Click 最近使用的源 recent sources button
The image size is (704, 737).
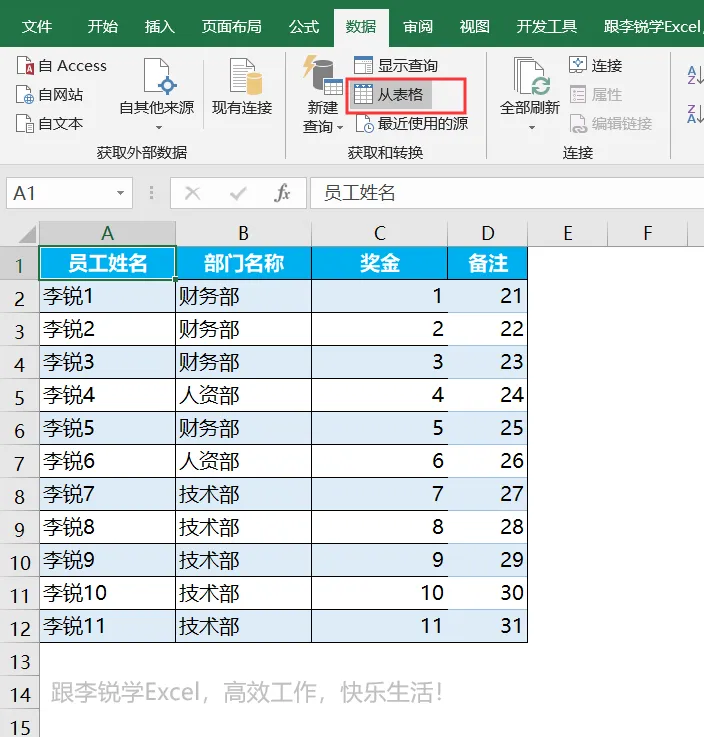pyautogui.click(x=412, y=124)
